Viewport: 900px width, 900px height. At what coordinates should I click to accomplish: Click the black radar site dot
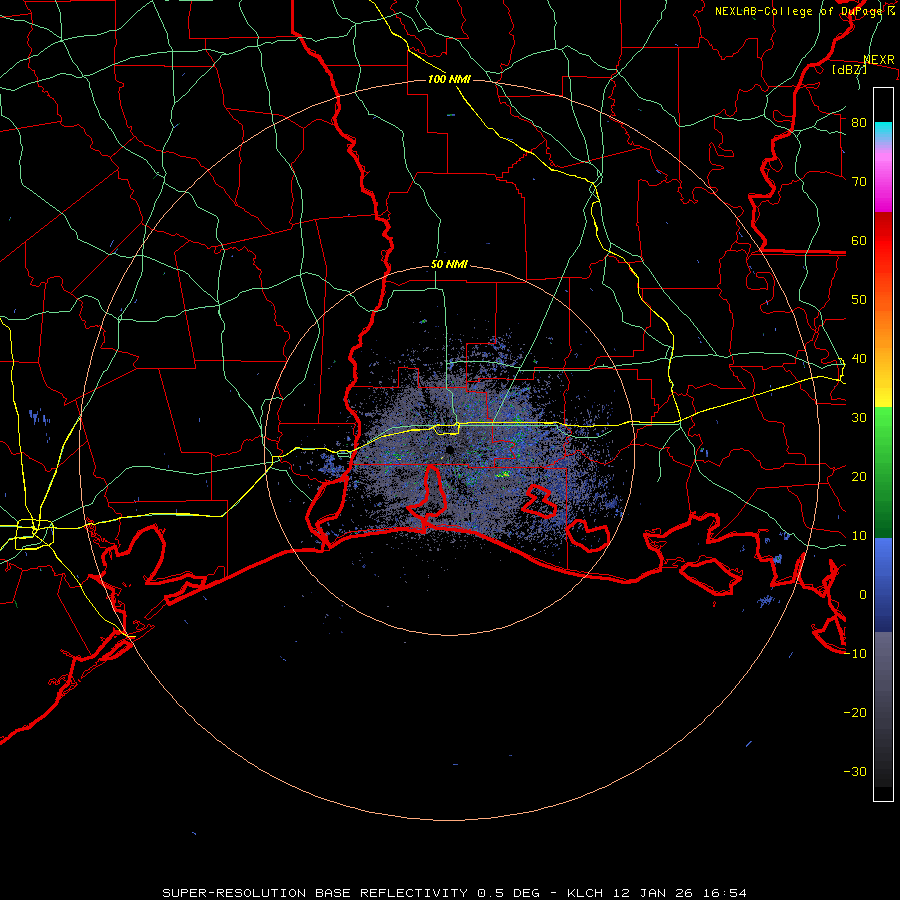click(449, 449)
